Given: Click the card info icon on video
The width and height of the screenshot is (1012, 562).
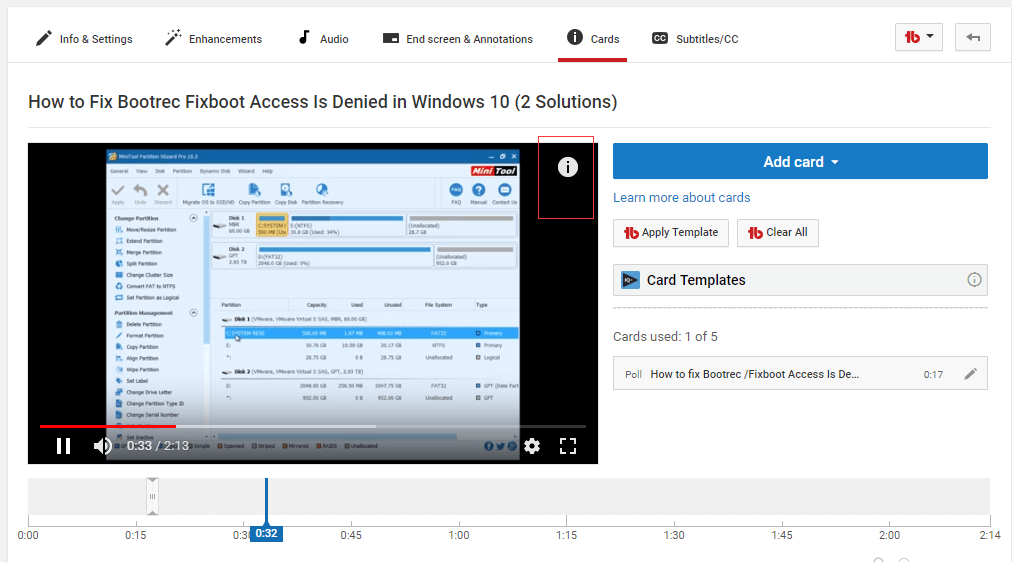Looking at the screenshot, I should click(567, 167).
